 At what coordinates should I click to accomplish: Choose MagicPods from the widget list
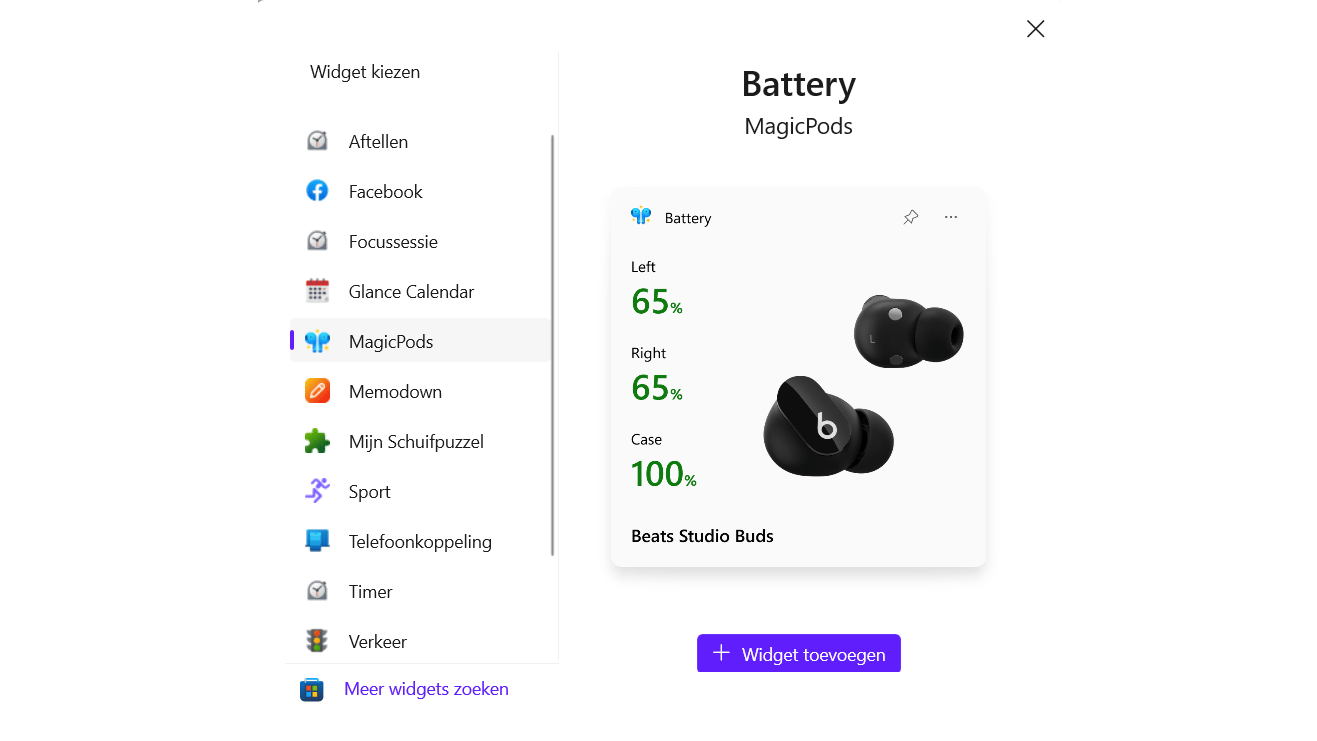(x=391, y=342)
